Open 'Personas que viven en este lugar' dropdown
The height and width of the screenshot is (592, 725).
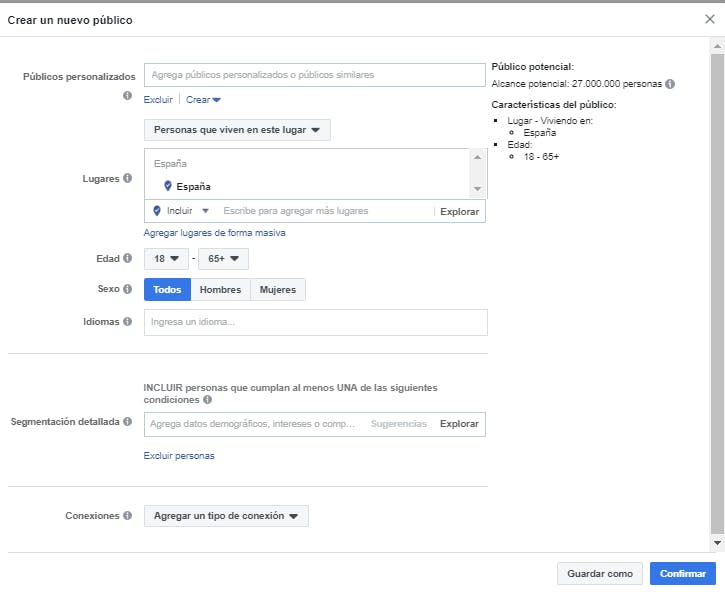[x=237, y=130]
